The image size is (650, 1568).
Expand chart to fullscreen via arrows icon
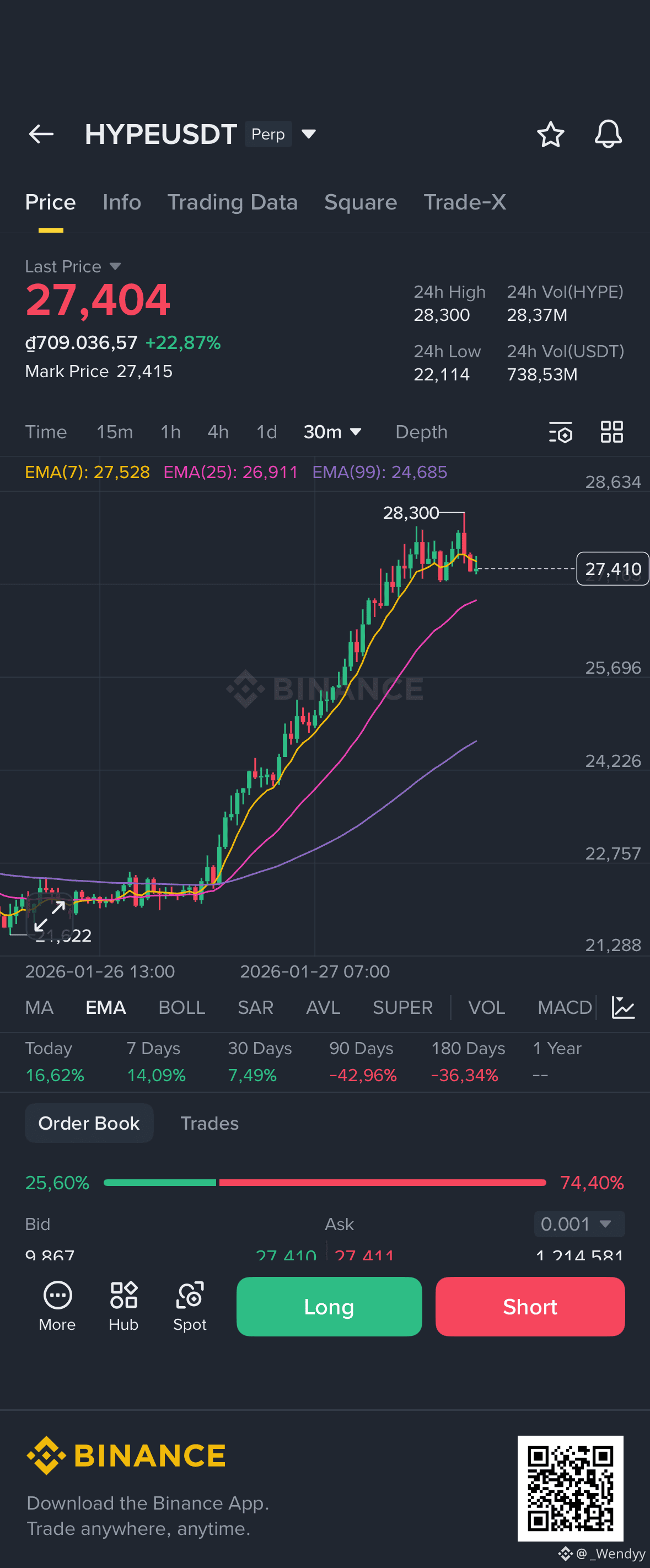pyautogui.click(x=50, y=916)
